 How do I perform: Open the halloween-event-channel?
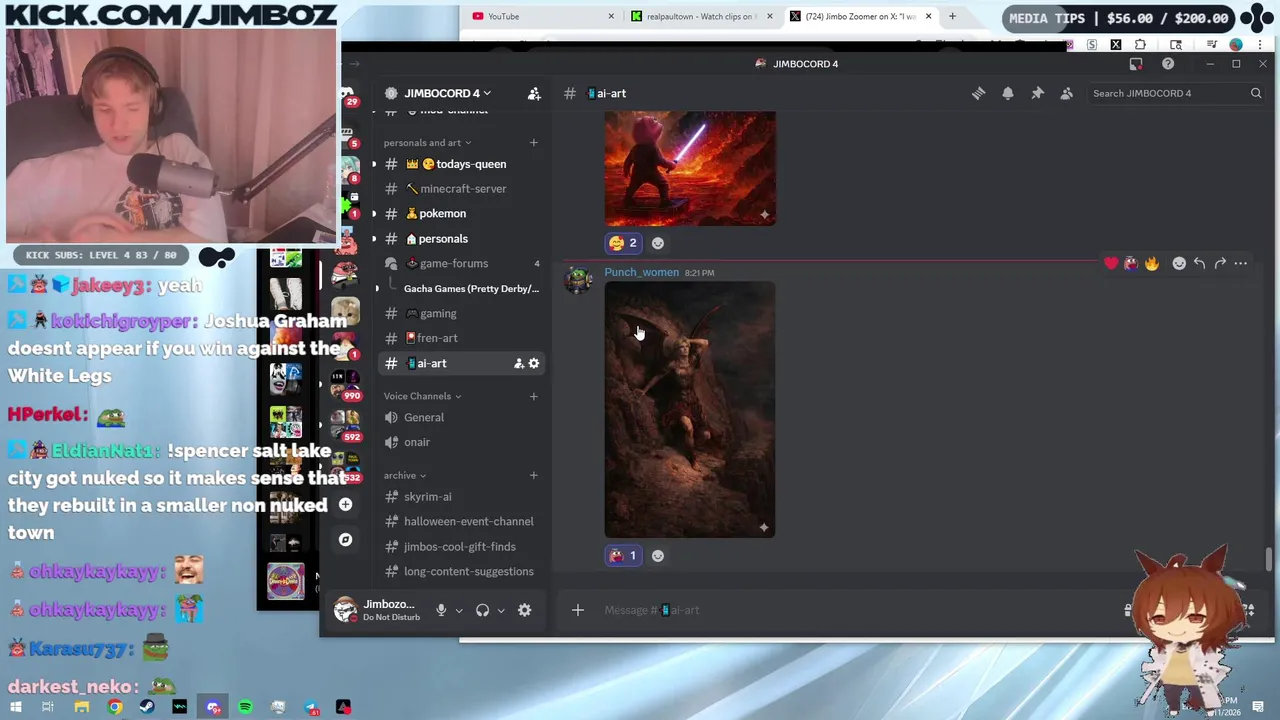click(461, 521)
